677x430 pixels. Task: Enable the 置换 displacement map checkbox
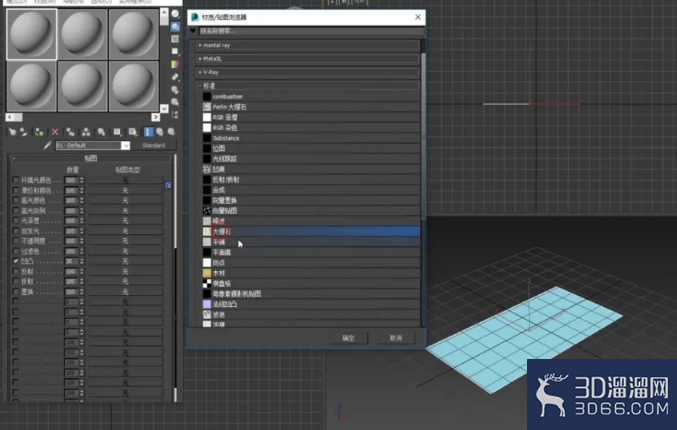coord(16,292)
